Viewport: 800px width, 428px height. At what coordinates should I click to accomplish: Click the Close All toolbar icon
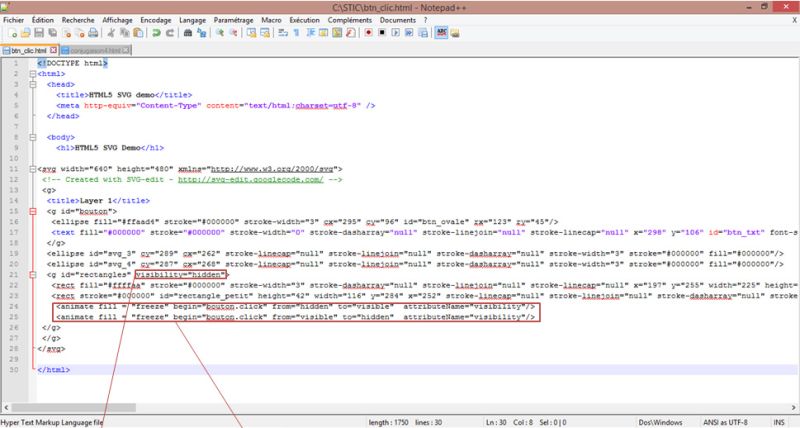coord(80,33)
